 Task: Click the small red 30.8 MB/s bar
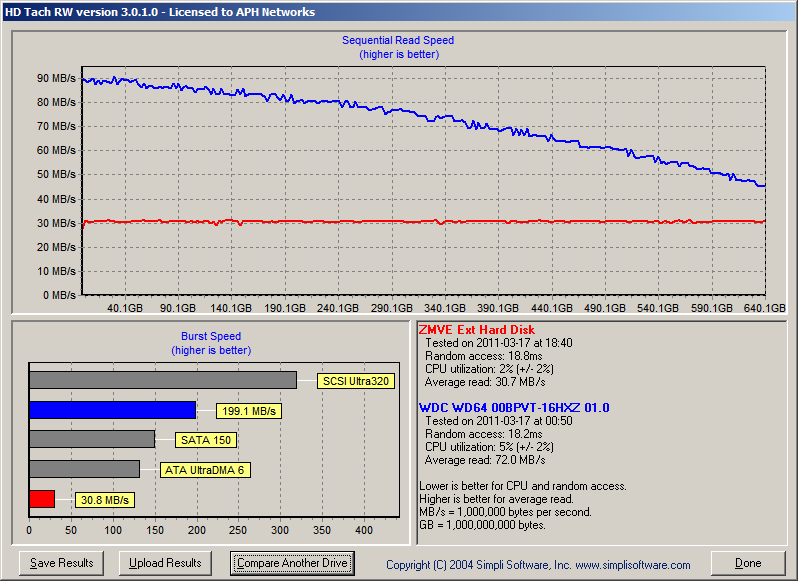41,498
